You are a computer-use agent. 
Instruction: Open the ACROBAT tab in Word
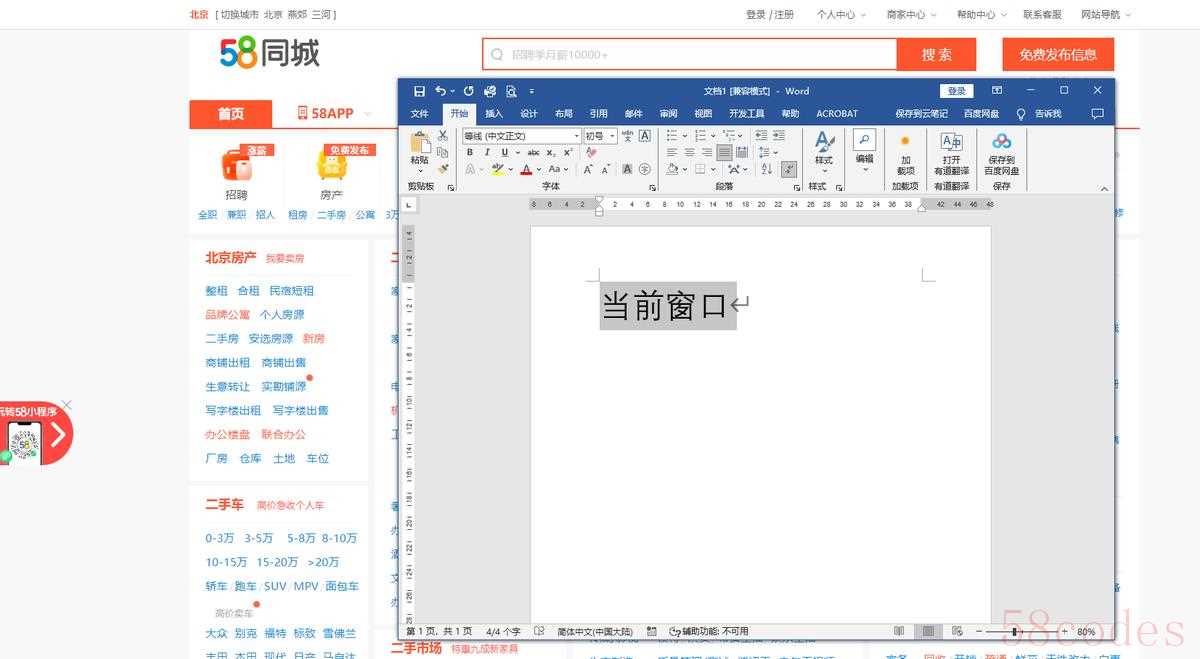837,113
